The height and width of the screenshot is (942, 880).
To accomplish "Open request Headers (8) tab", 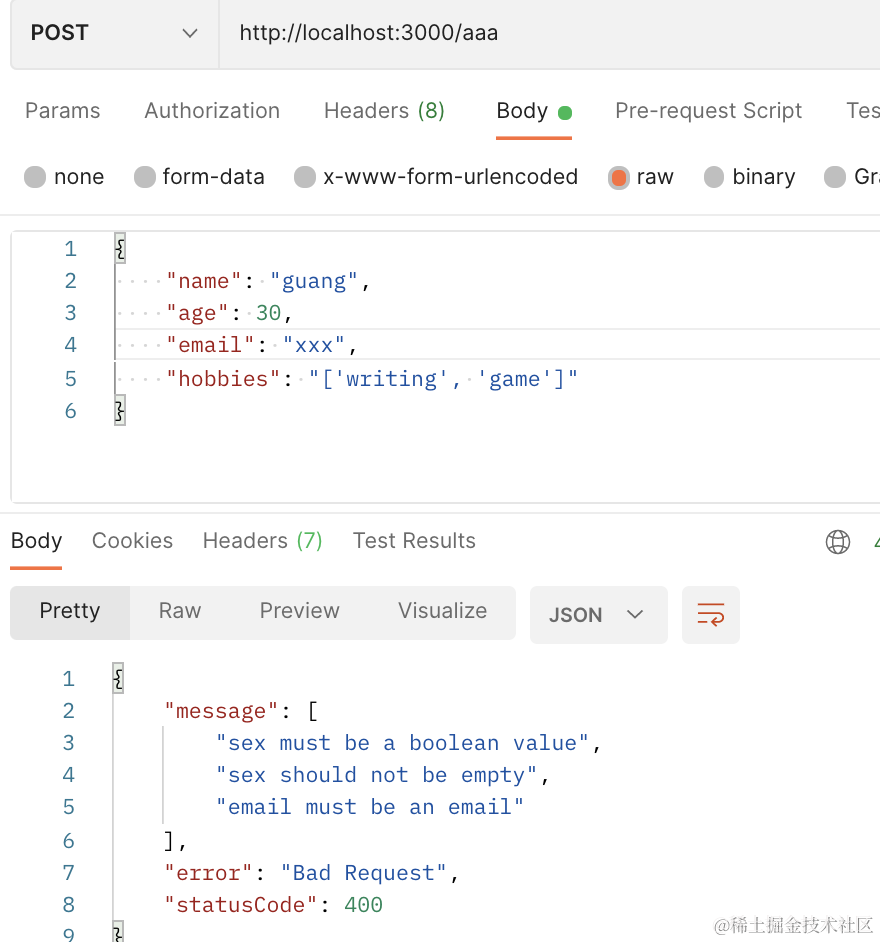I will pos(384,111).
